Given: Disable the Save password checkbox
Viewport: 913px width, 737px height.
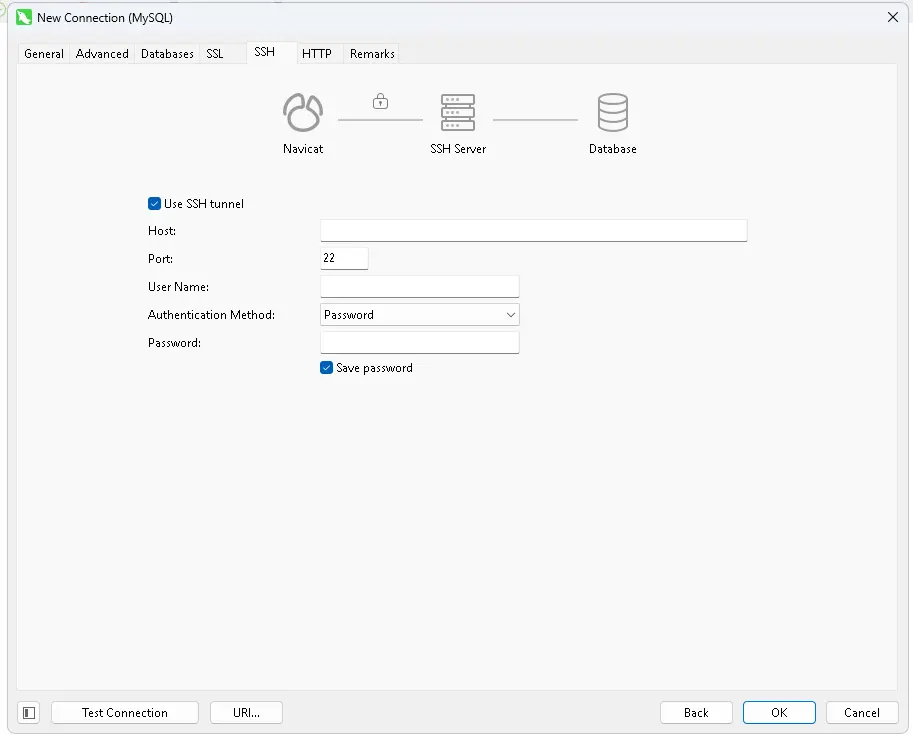Looking at the screenshot, I should (327, 368).
